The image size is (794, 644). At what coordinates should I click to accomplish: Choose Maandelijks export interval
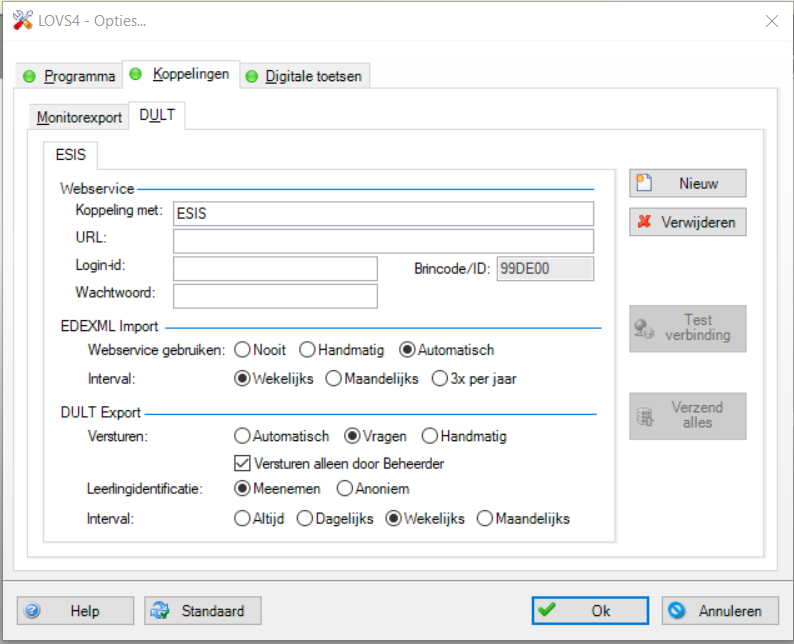(x=485, y=518)
